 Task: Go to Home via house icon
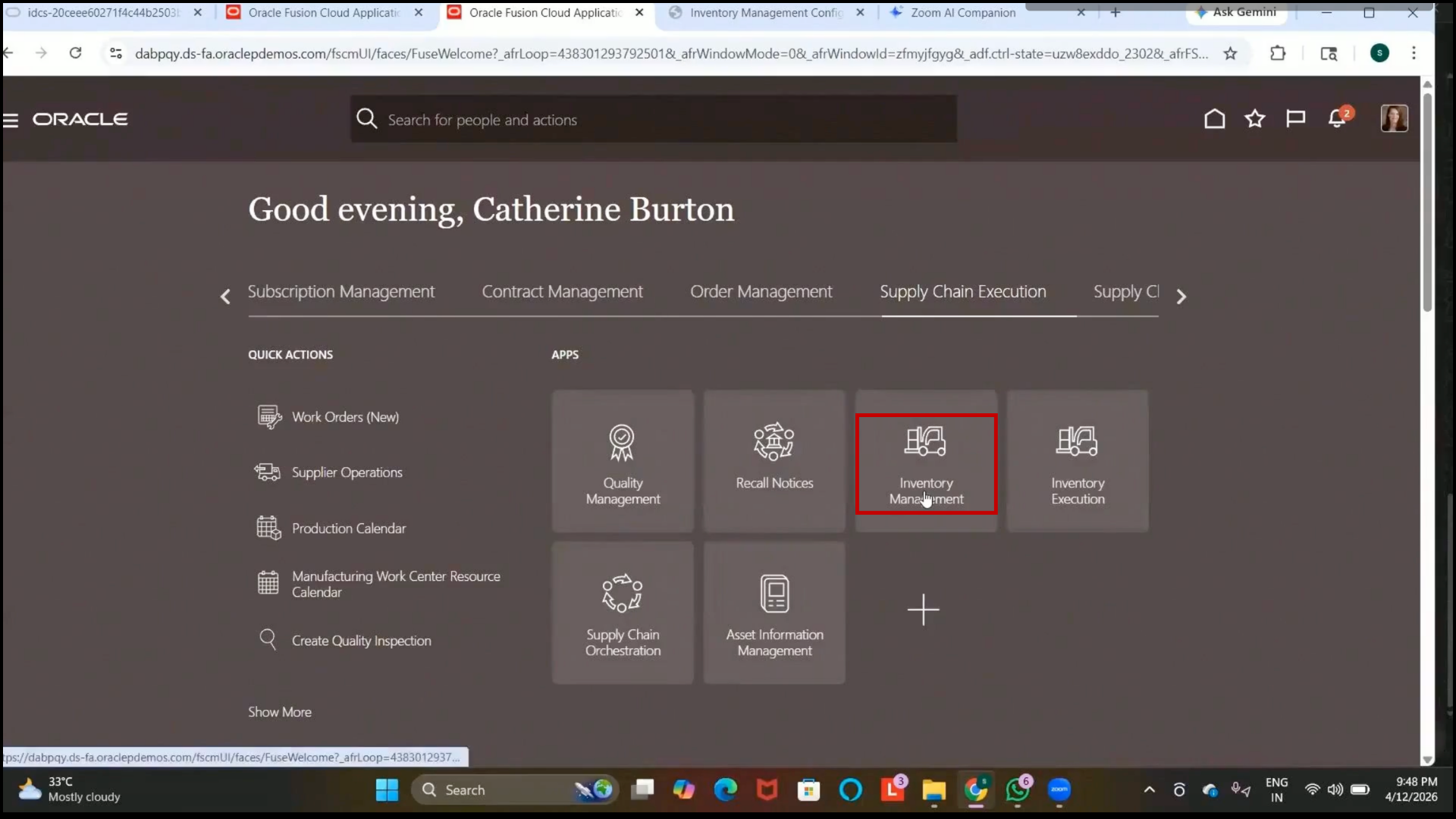pos(1214,119)
